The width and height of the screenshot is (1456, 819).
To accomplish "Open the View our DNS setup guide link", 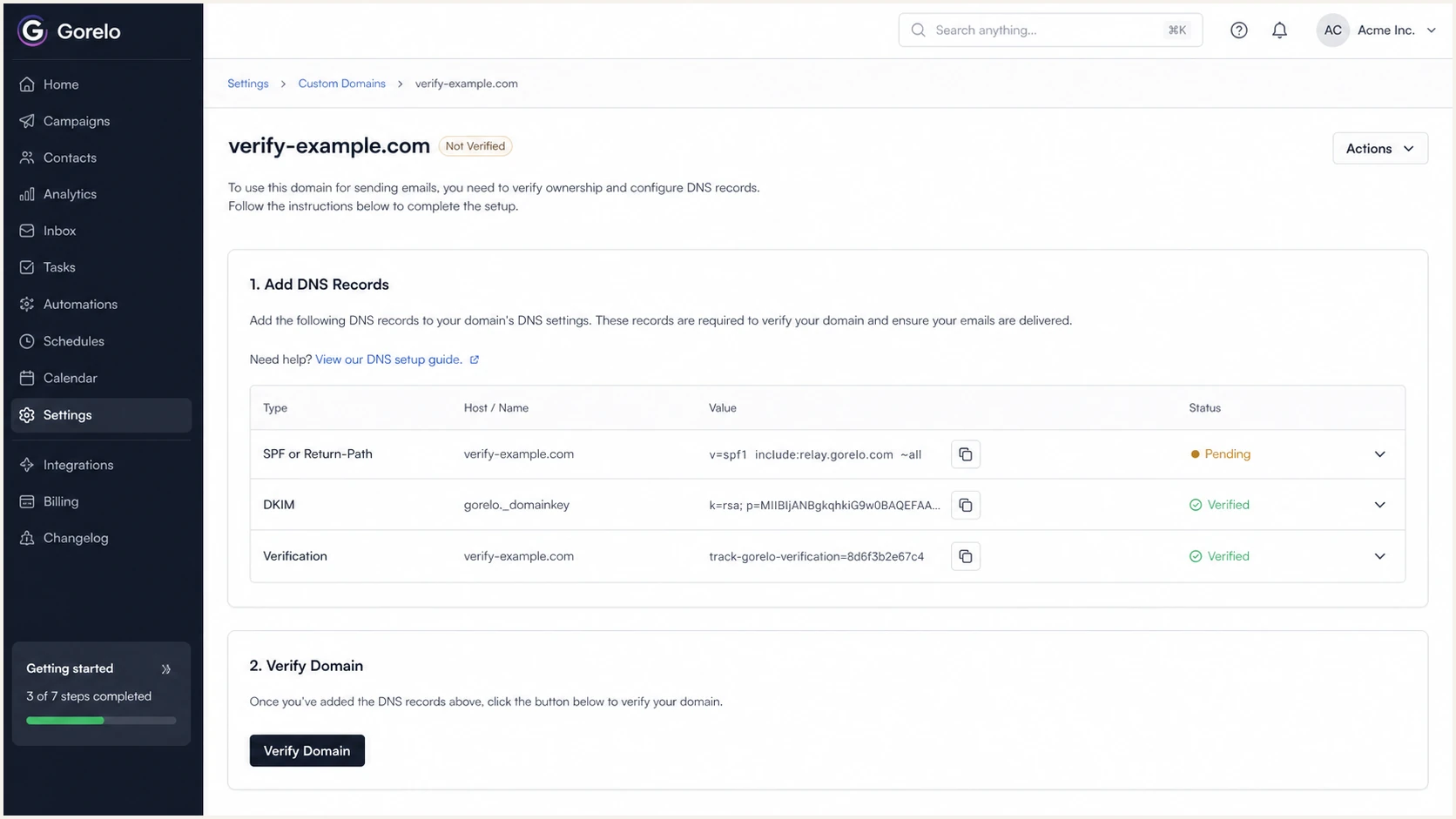I will click(388, 359).
